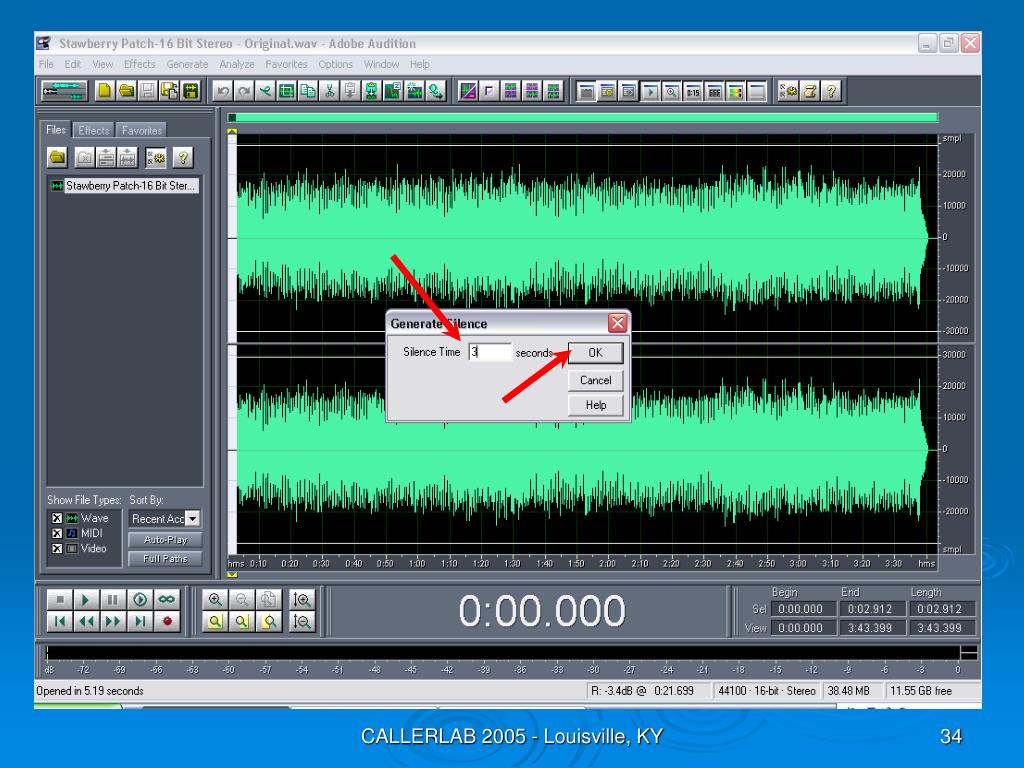Zoom in vertically icon
The height and width of the screenshot is (768, 1024).
point(302,600)
